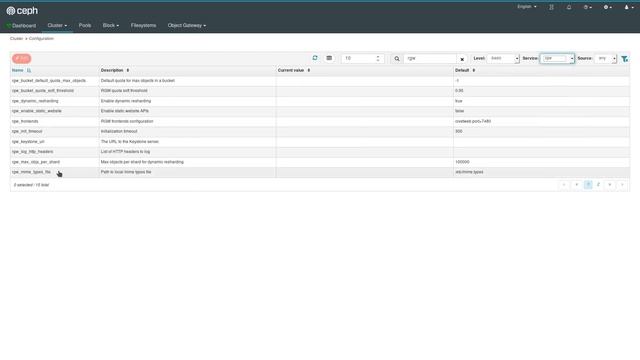Click 'Initialization timeout' description
The image size is (640, 360).
[119, 131]
